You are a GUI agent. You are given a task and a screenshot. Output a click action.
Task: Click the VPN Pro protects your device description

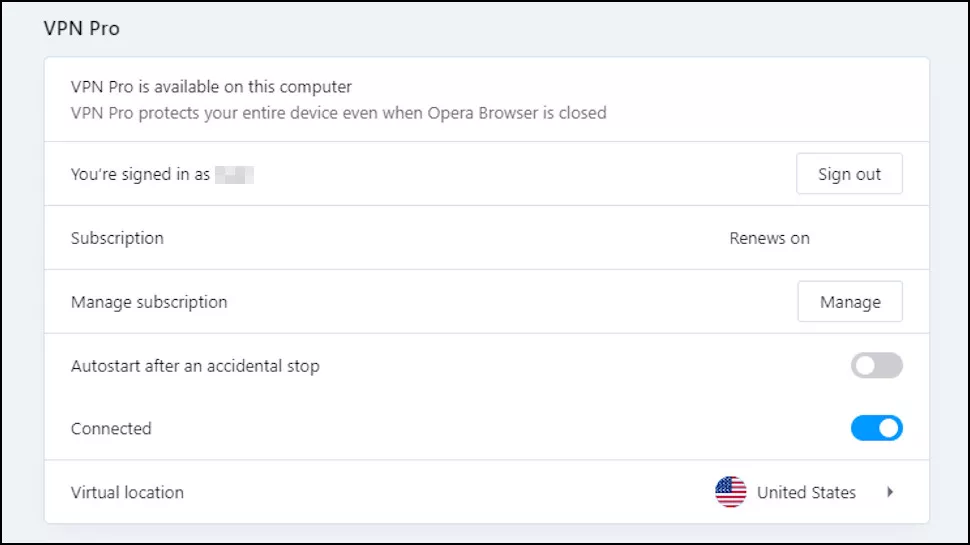point(338,113)
